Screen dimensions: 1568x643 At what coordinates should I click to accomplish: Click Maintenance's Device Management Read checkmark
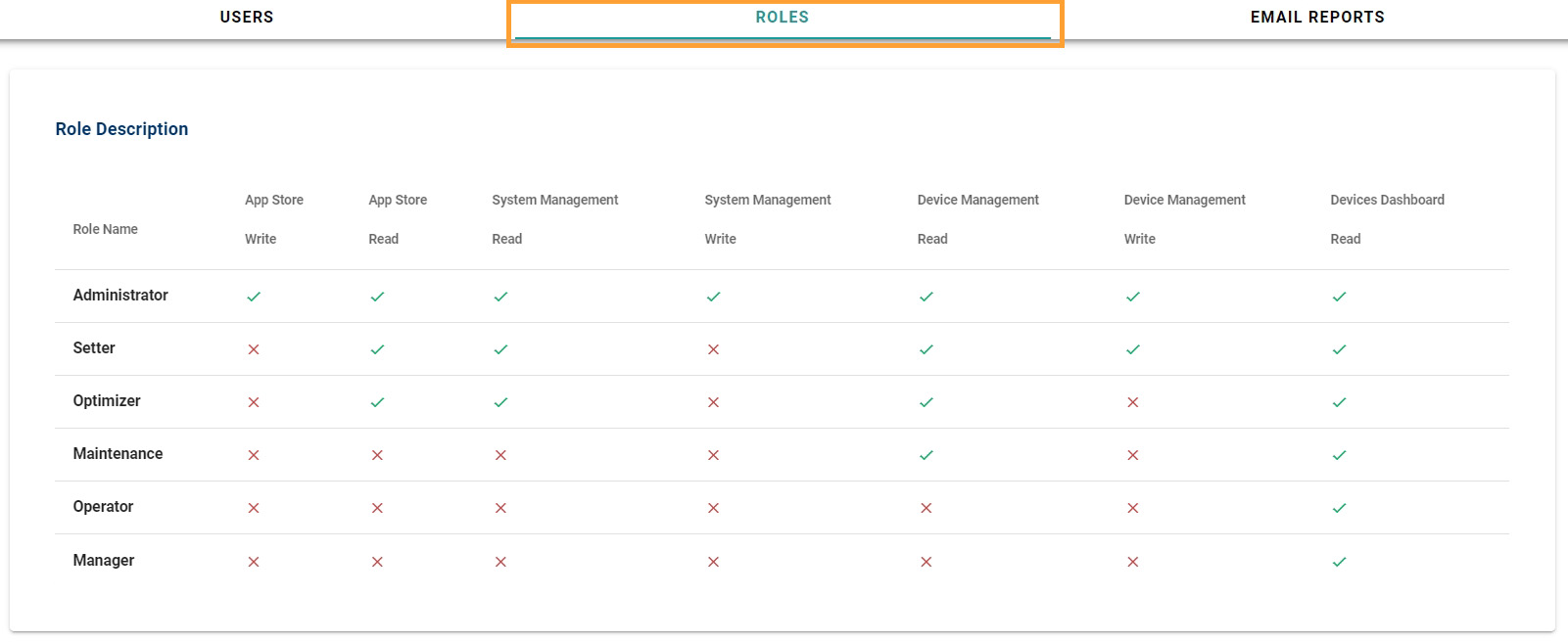coord(926,455)
